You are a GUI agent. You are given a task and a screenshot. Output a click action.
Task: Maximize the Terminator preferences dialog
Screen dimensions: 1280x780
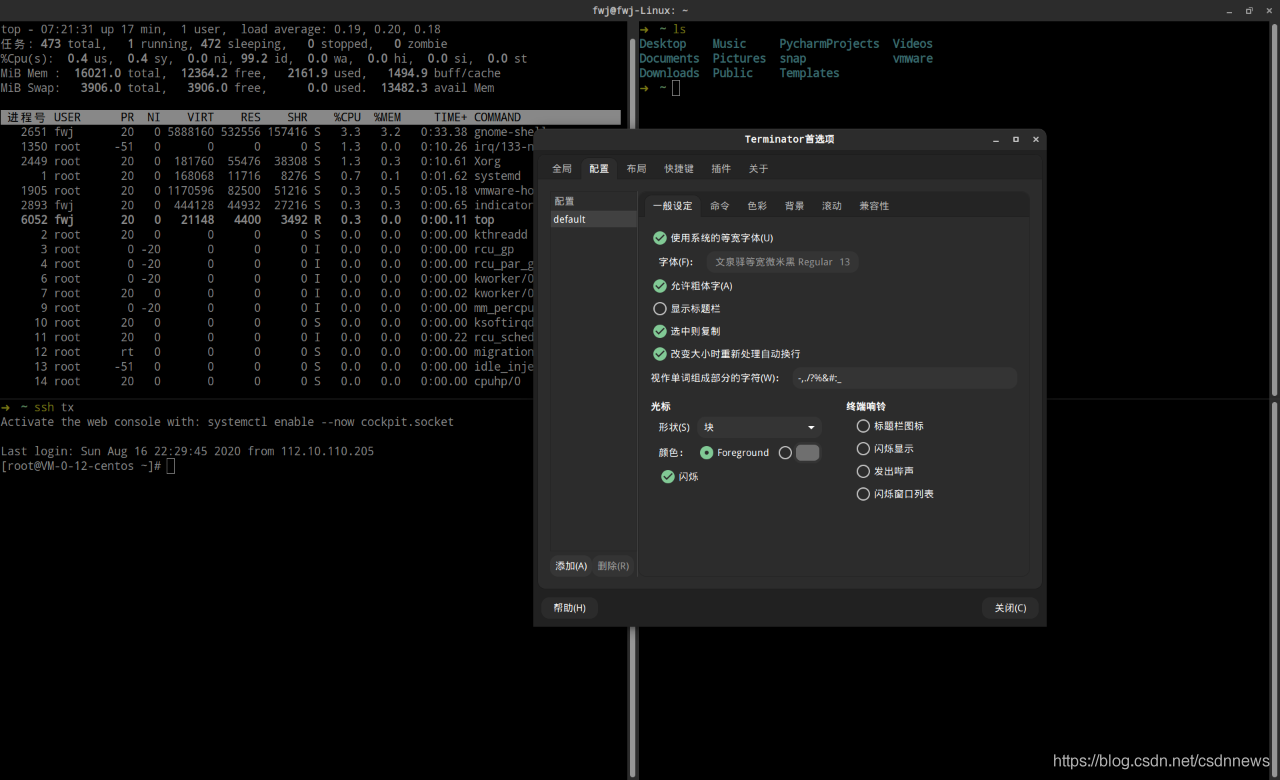1016,139
